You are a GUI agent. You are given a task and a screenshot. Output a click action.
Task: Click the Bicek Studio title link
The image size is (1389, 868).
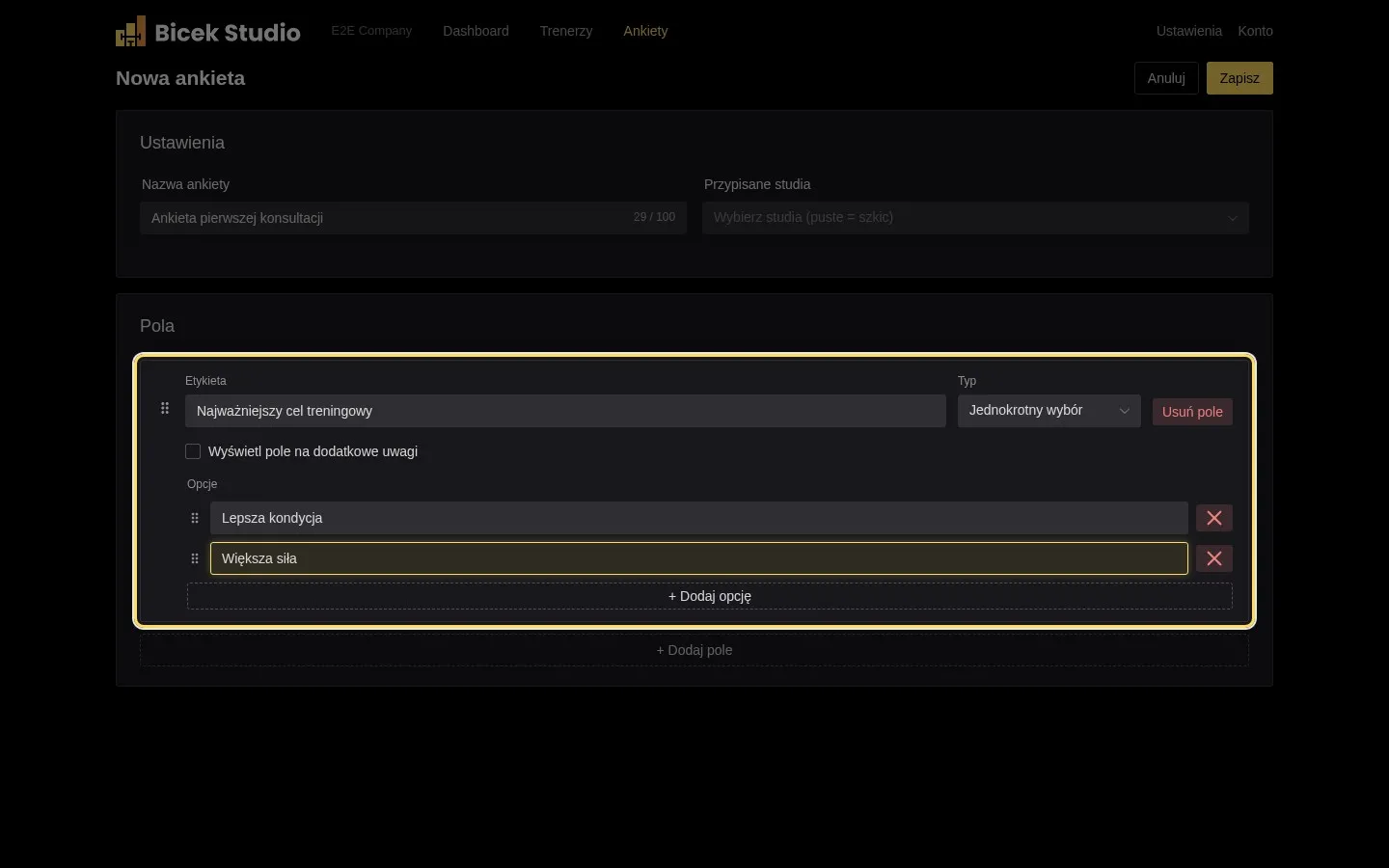(228, 32)
